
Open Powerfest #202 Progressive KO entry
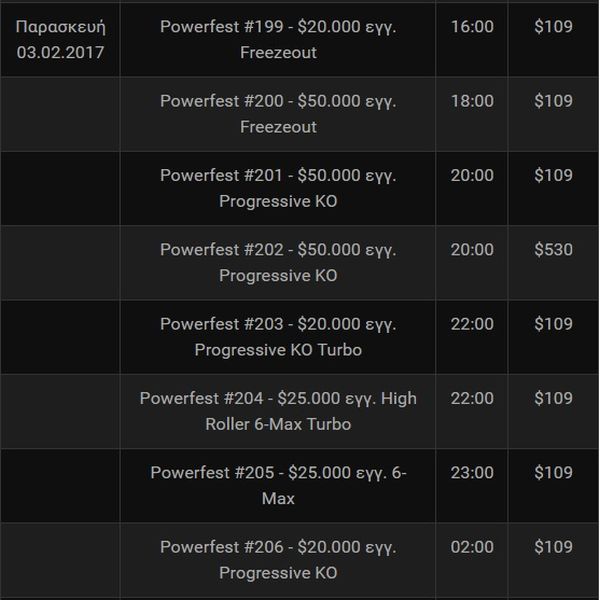pos(278,262)
